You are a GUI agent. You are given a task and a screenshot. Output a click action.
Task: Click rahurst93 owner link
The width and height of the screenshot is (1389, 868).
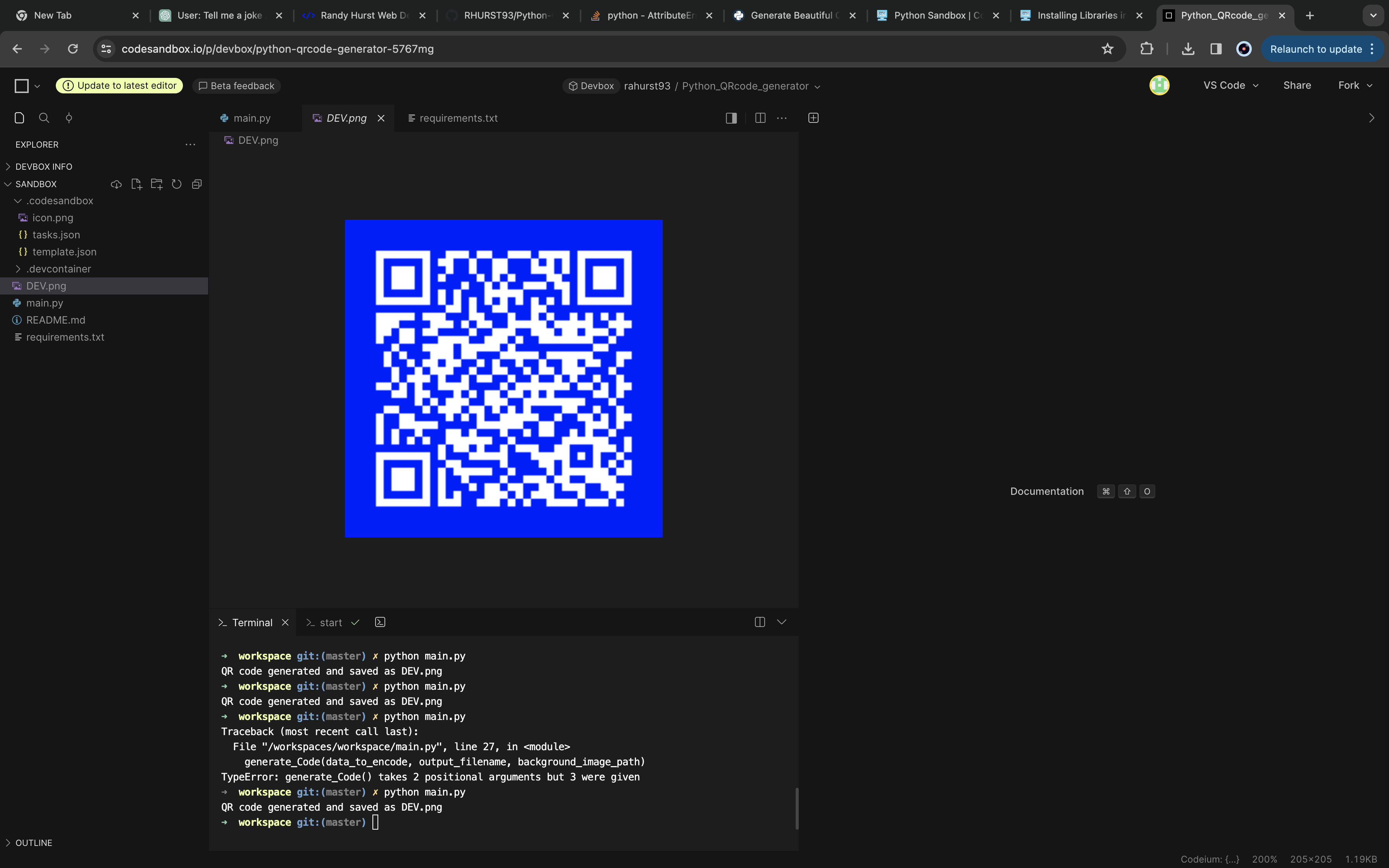(647, 86)
